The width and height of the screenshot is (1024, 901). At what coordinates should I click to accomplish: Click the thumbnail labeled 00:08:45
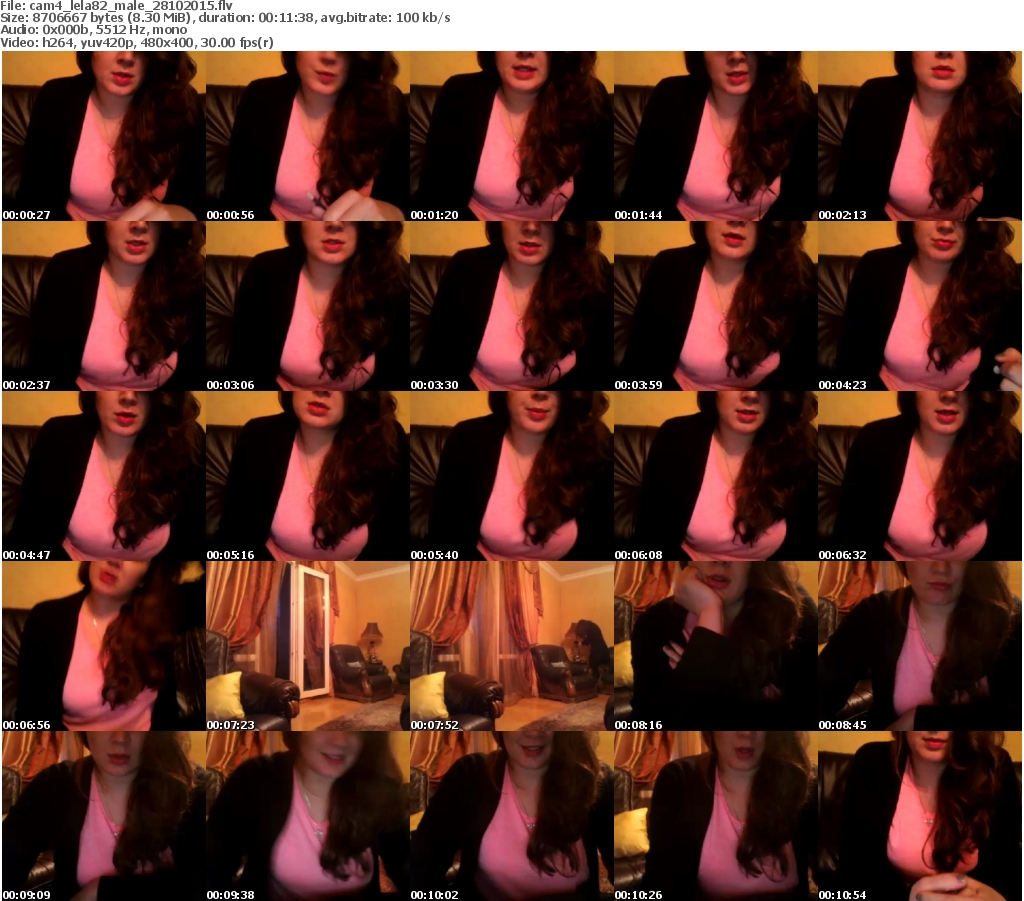[x=920, y=646]
